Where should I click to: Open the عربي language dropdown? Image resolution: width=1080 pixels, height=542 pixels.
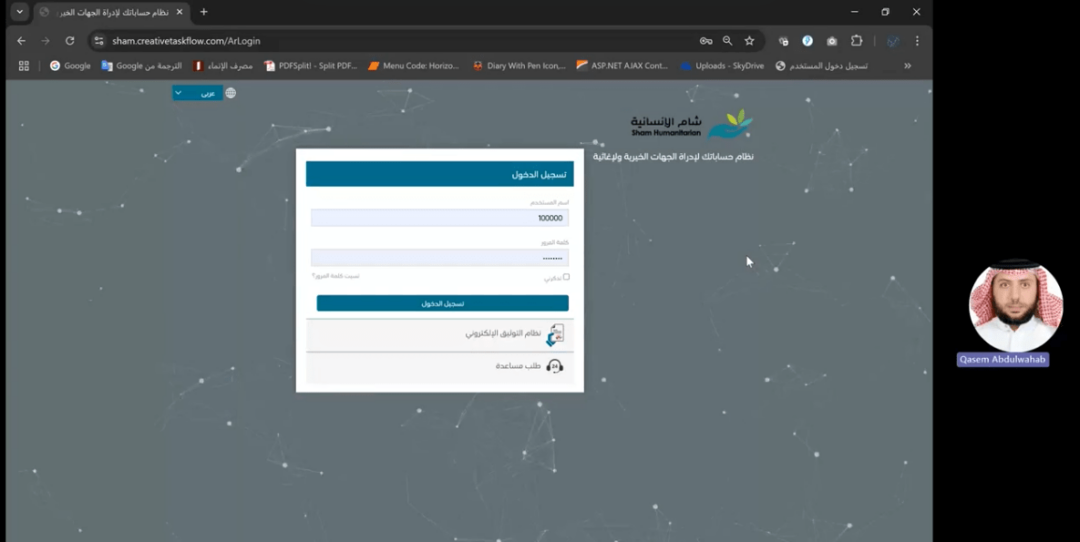coord(198,93)
